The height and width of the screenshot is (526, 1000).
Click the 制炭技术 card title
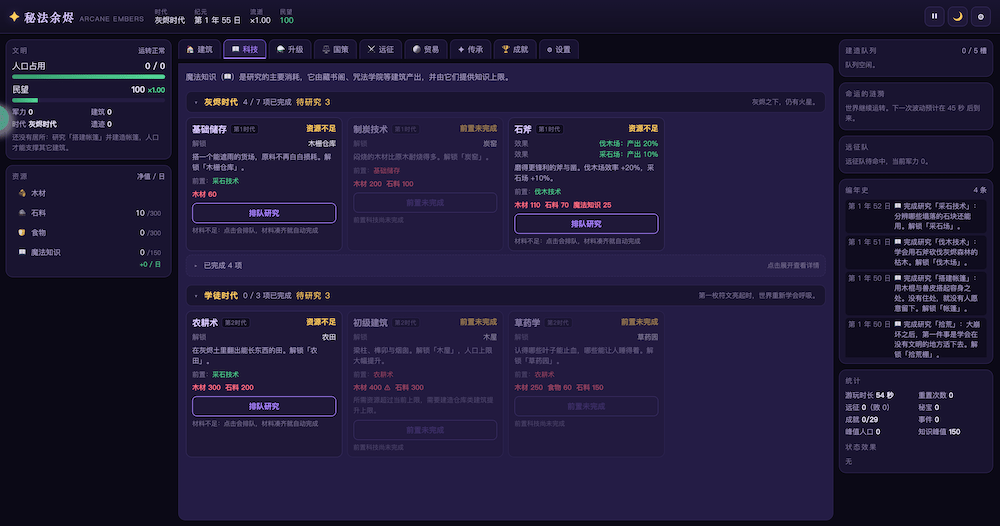[x=371, y=129]
